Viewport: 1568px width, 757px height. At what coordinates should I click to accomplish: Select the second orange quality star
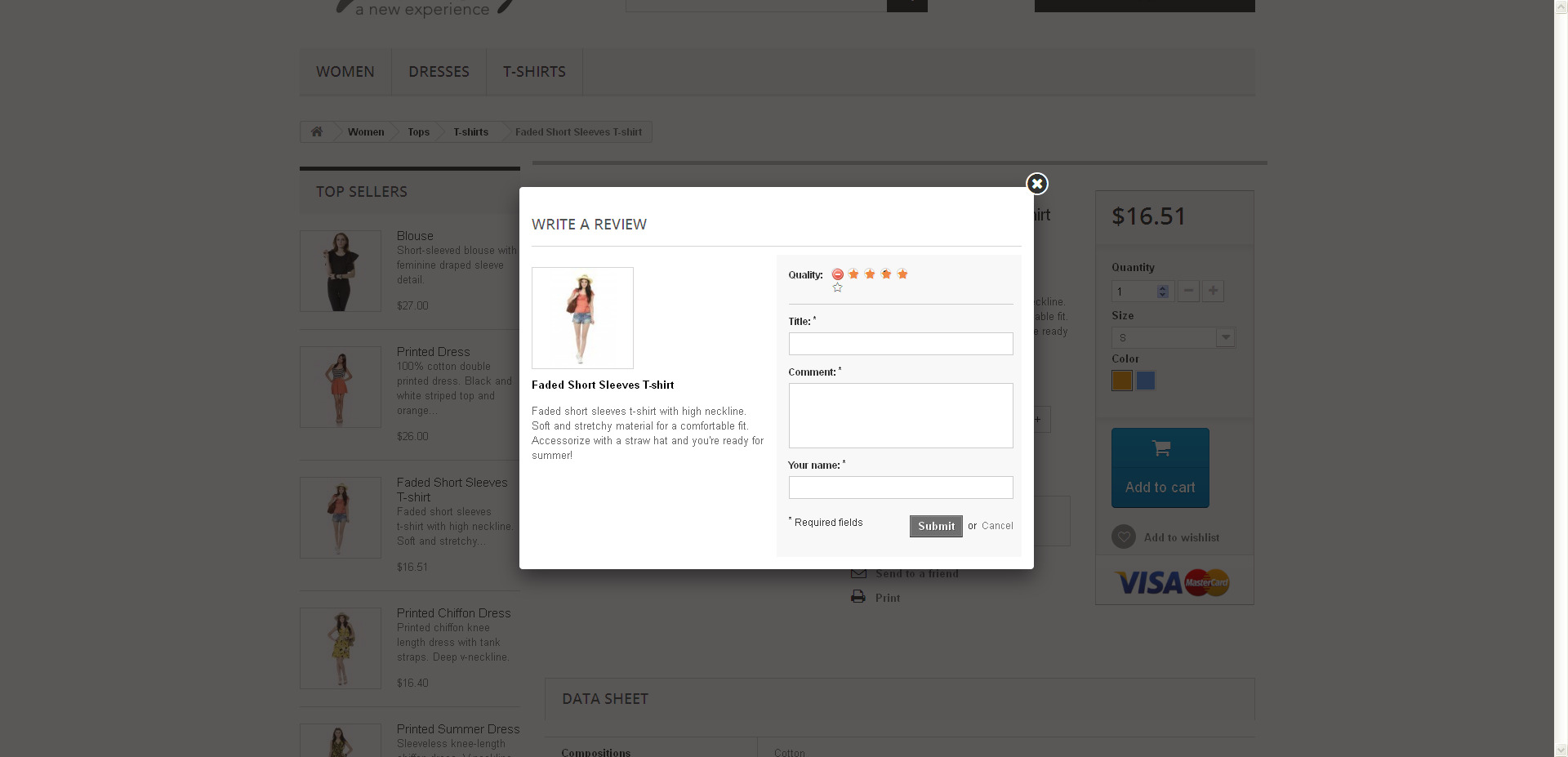870,274
